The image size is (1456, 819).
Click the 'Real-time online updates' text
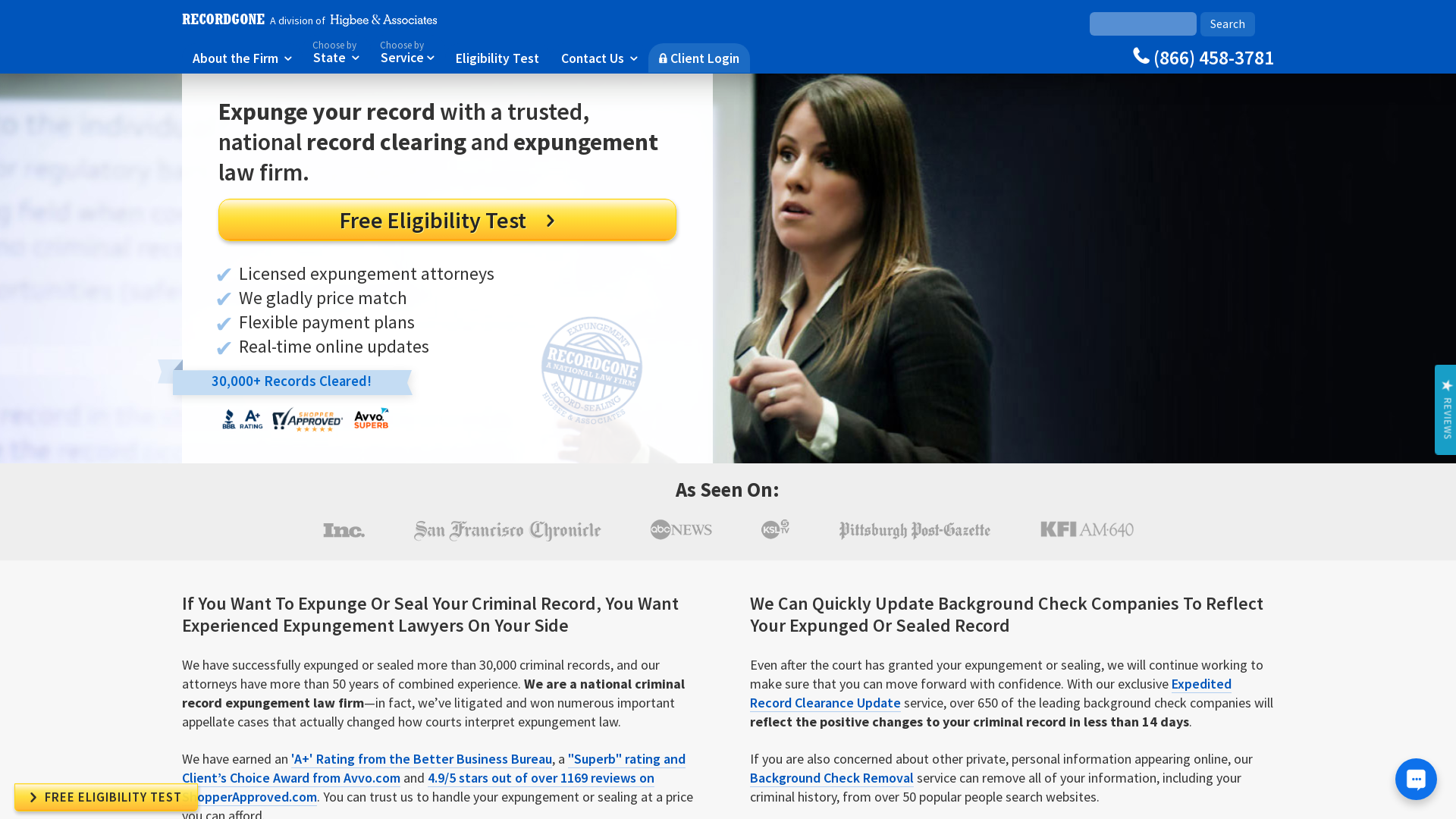334,347
